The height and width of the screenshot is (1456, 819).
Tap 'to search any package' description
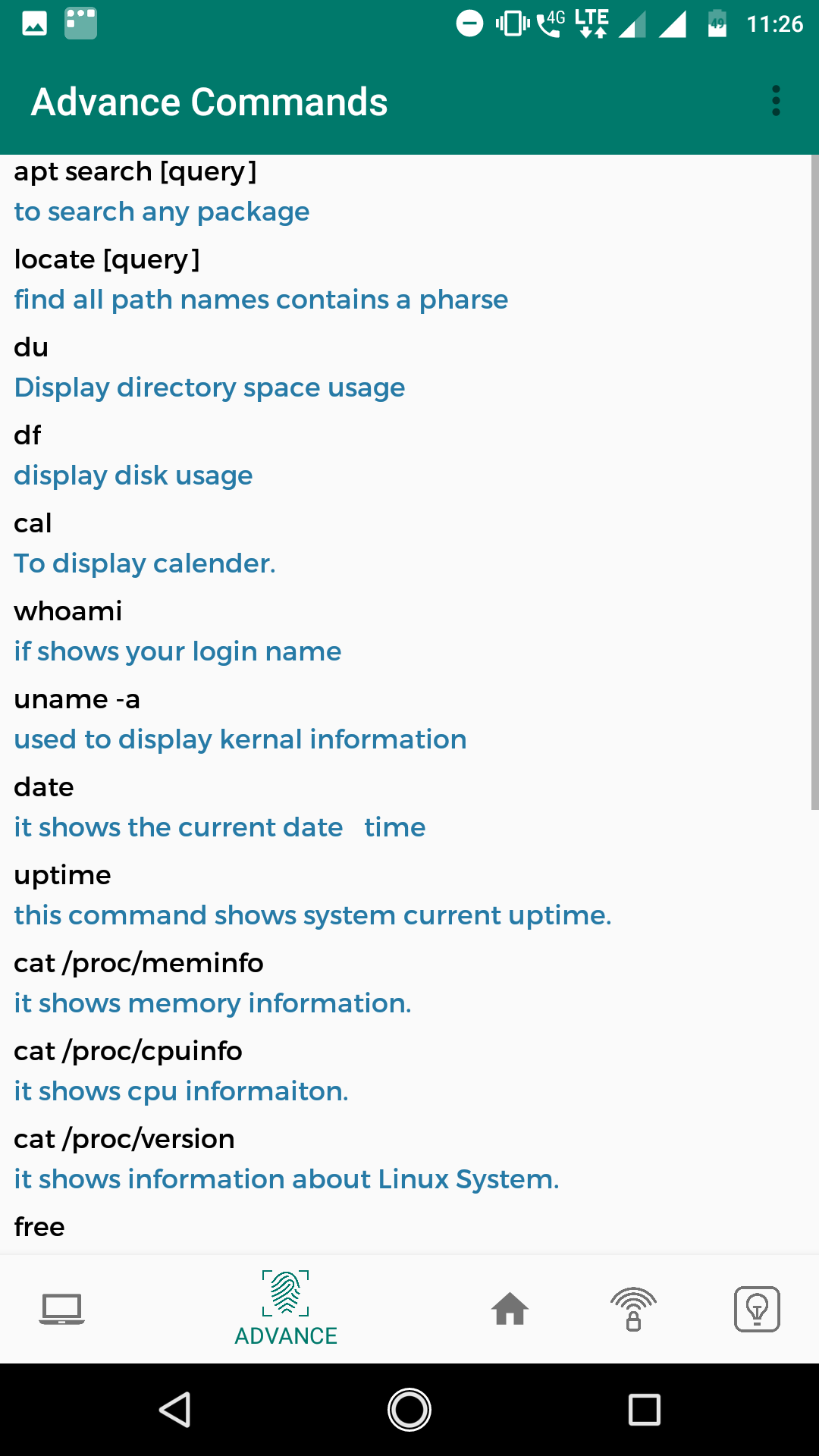point(162,212)
